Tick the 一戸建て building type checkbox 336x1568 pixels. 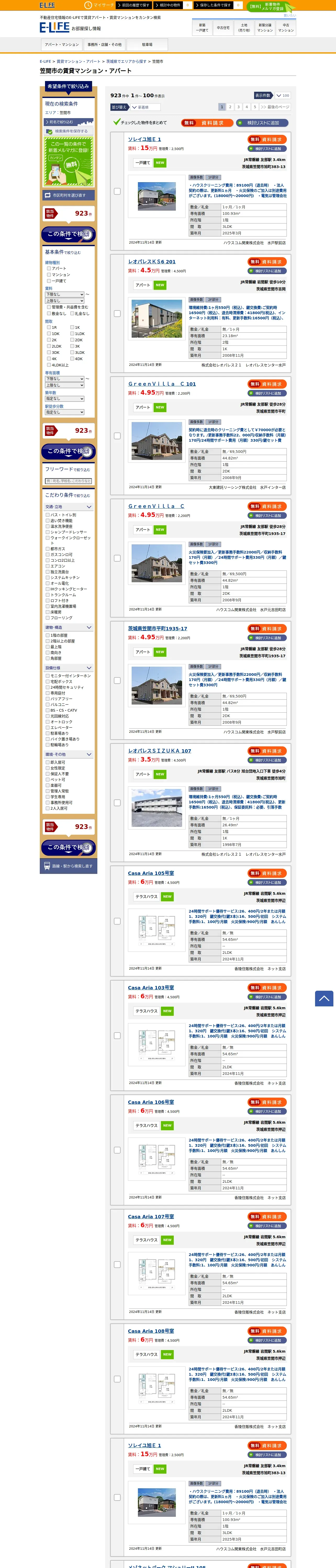49,281
